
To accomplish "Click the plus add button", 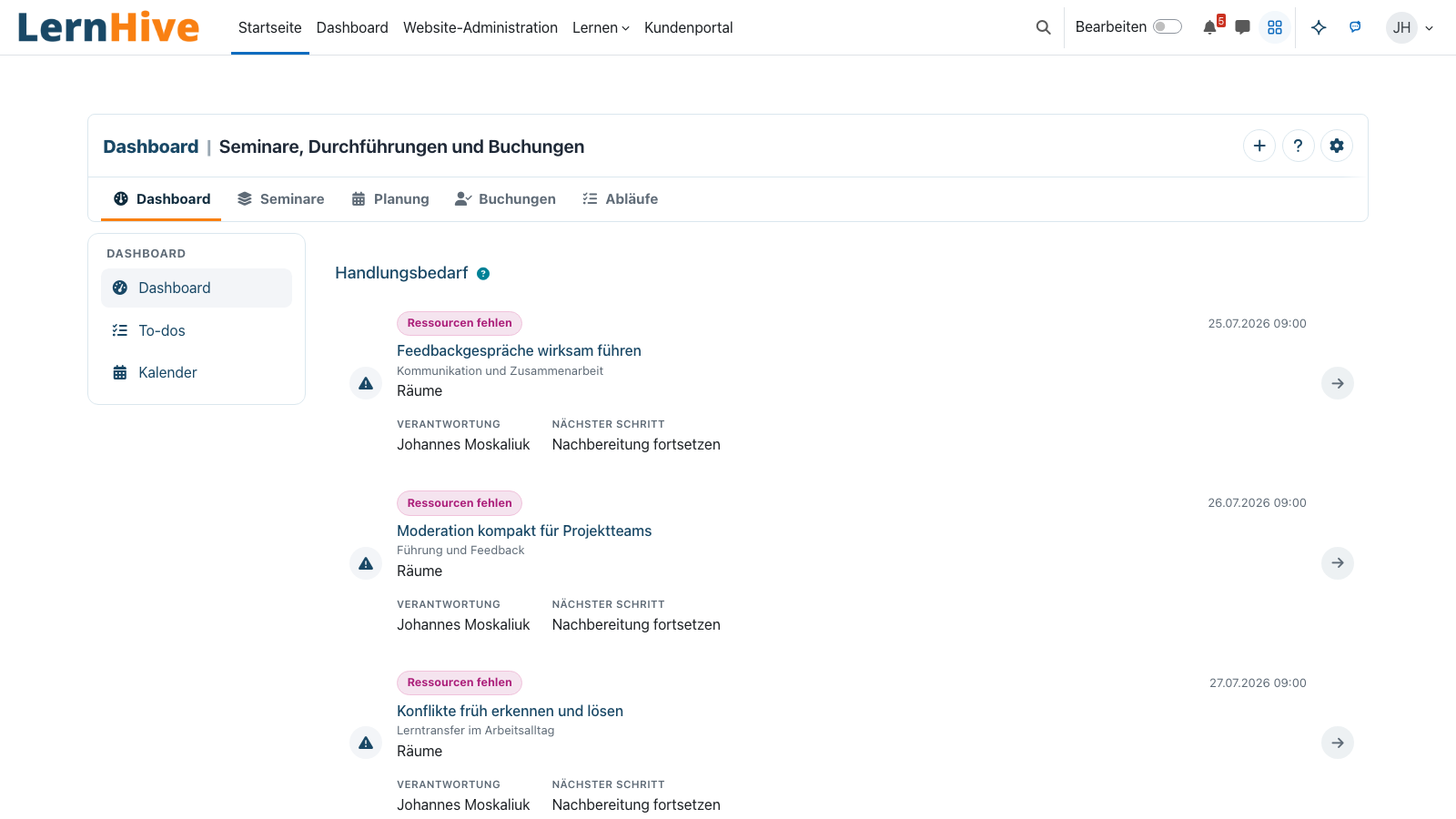I will click(x=1259, y=146).
